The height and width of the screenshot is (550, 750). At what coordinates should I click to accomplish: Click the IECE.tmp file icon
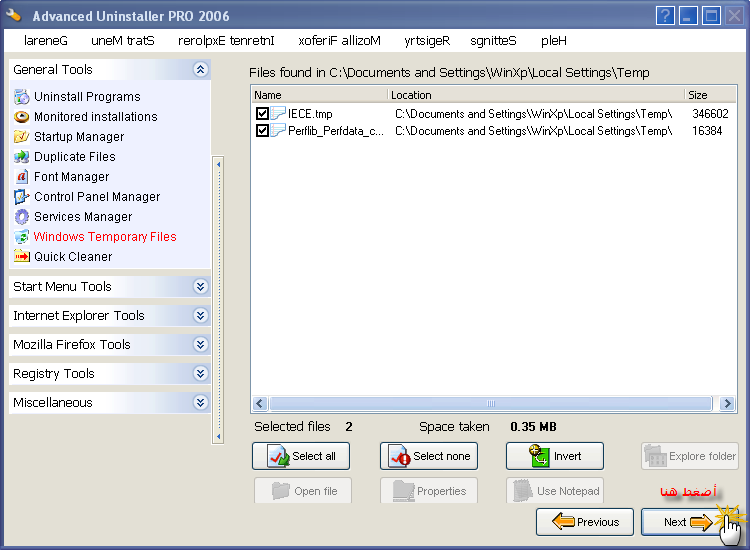[x=278, y=113]
